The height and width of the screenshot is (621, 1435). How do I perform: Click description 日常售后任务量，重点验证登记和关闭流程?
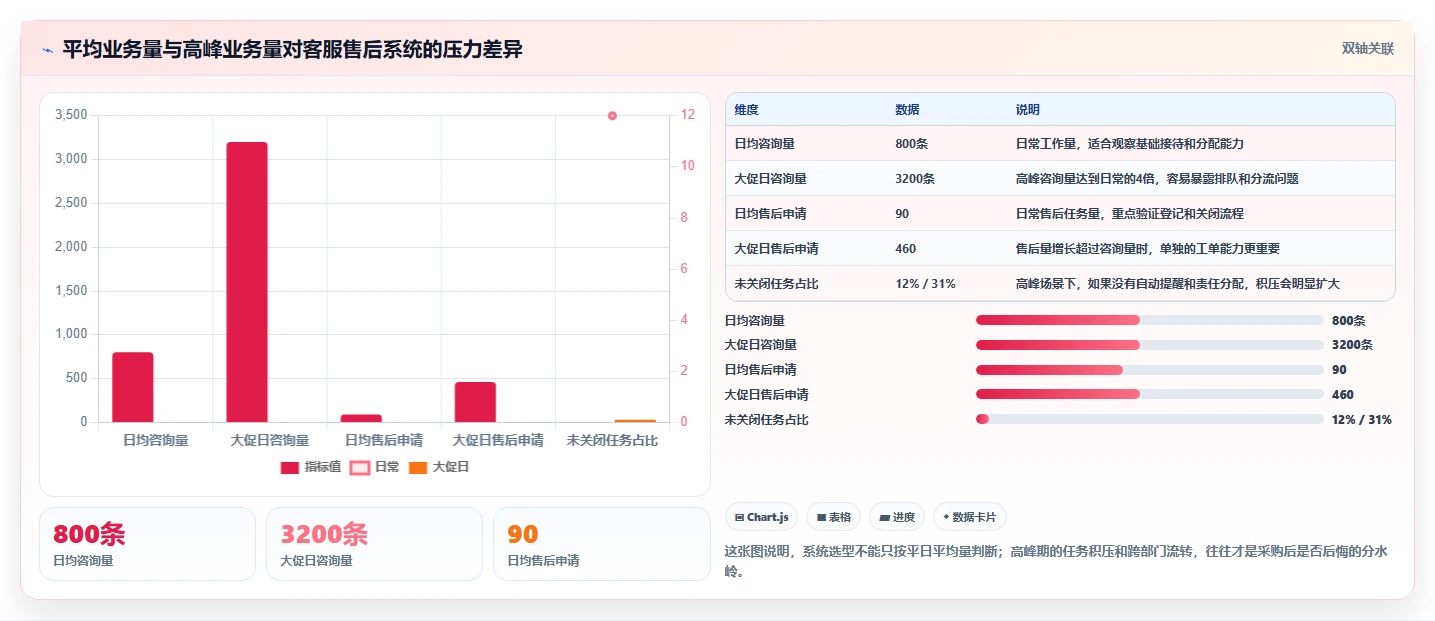(1129, 214)
